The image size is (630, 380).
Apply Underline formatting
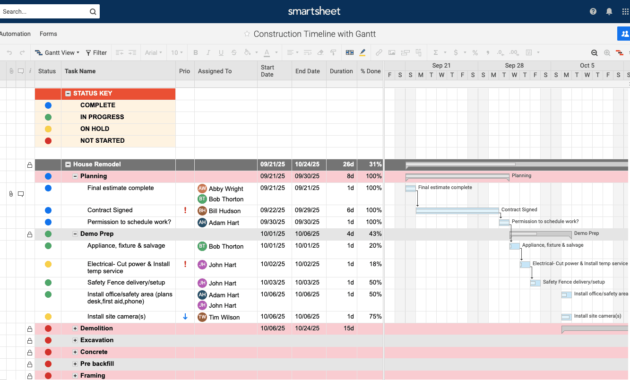(x=221, y=53)
